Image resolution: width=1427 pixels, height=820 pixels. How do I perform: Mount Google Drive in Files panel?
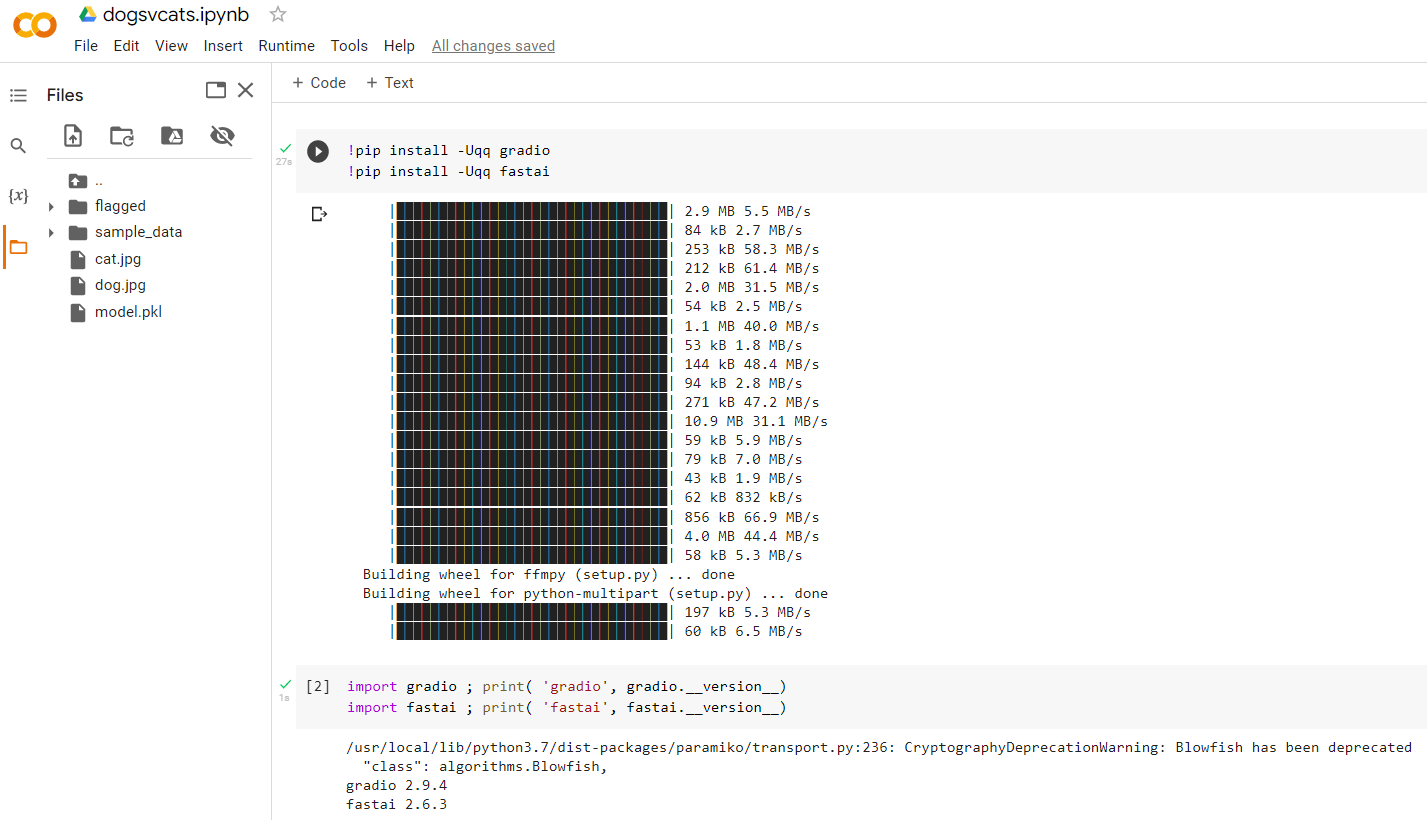pos(172,136)
